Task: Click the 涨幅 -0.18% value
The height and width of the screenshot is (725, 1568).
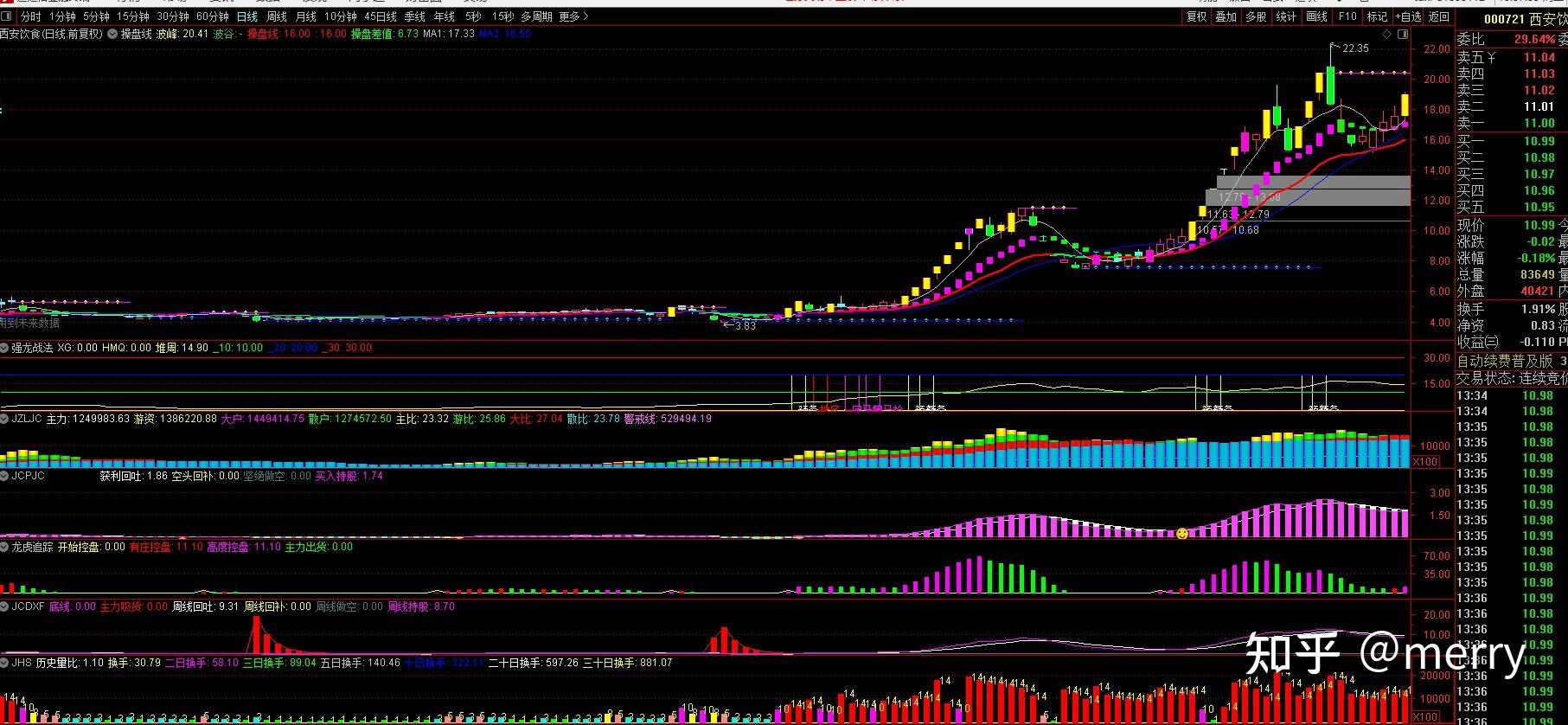Action: [x=1536, y=258]
